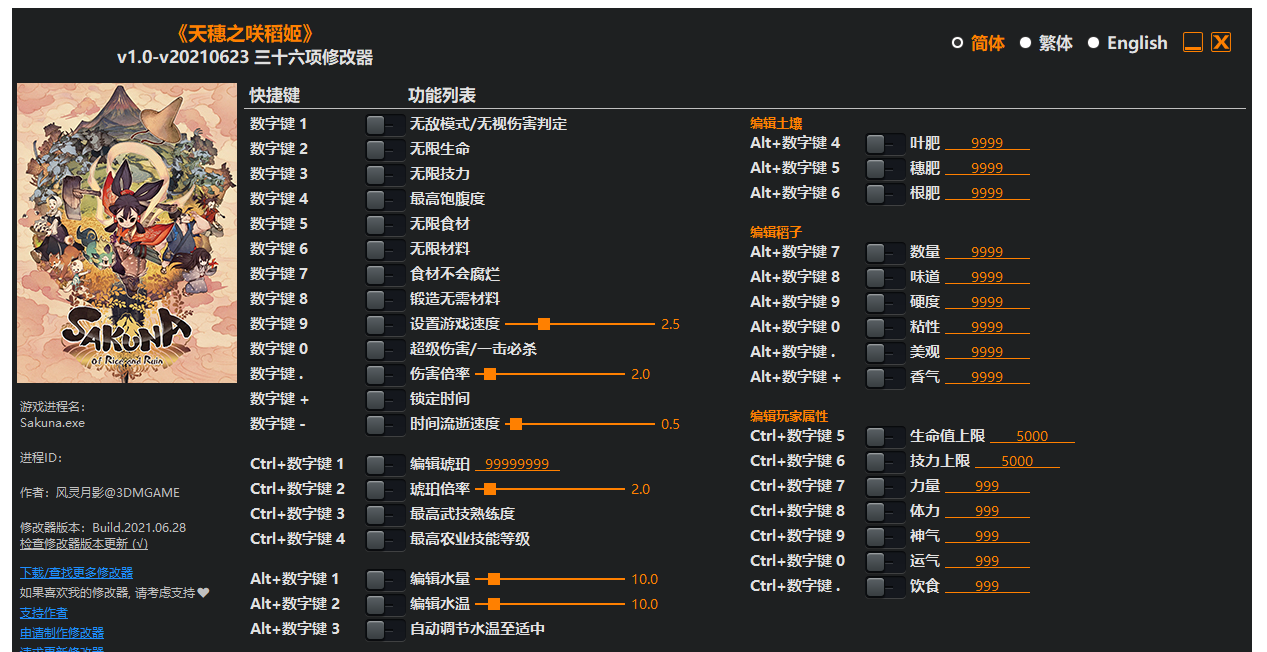Viewport: 1267px width, 652px height.
Task: Open 下载/查找更多修改器 link
Action: point(76,573)
